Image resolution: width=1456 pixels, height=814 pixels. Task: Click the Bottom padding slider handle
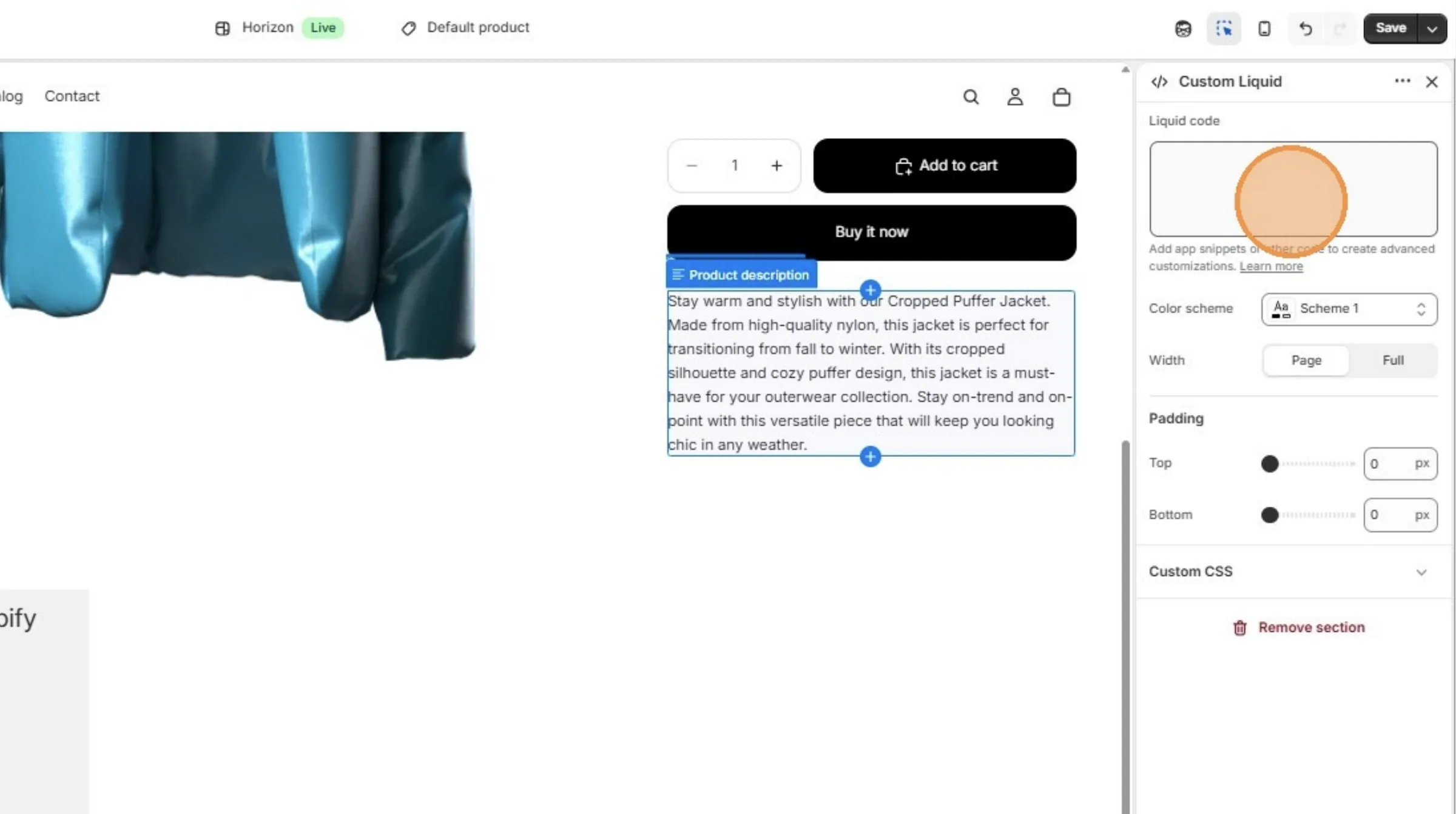coord(1269,514)
